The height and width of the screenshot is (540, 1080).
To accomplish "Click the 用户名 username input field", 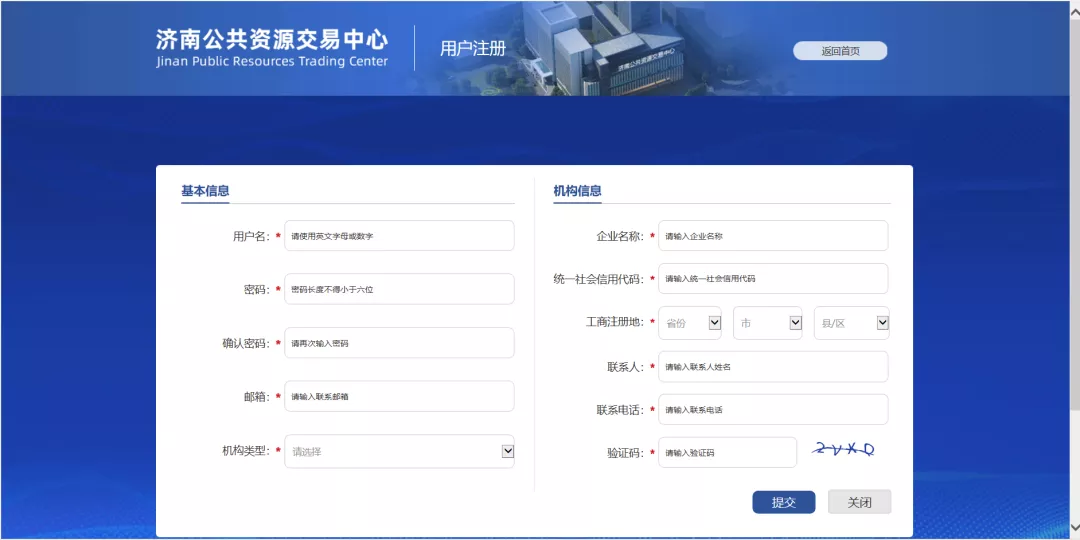I will click(x=399, y=236).
